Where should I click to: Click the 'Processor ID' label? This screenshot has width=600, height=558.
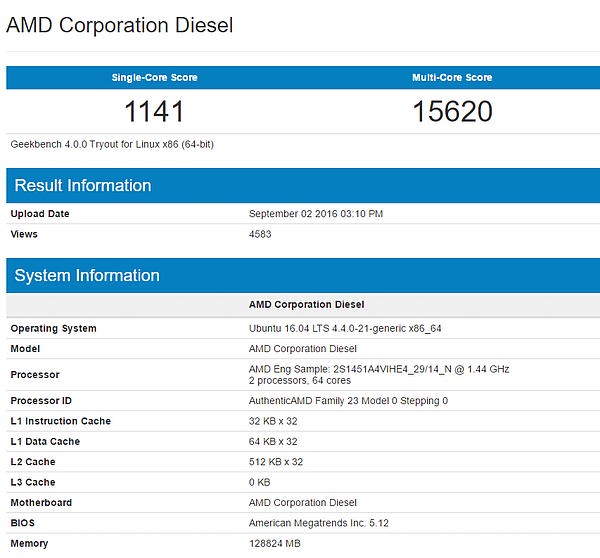pos(41,401)
